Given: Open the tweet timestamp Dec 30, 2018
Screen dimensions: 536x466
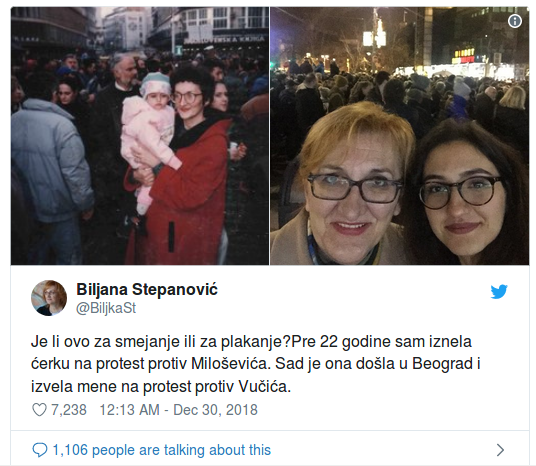Looking at the screenshot, I should pyautogui.click(x=178, y=410).
